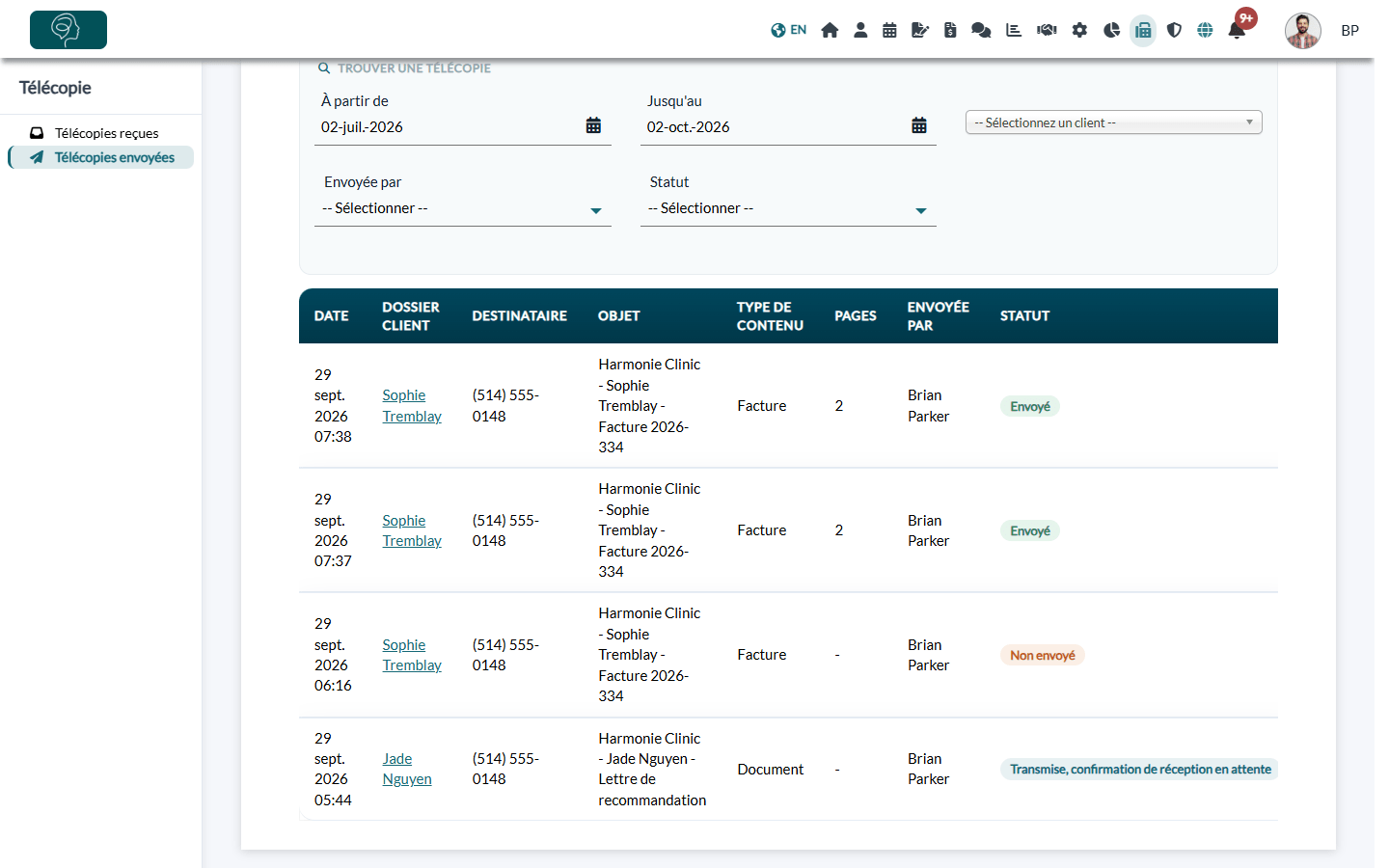Viewport: 1389px width, 868px height.
Task: Go to the home icon
Action: coord(830,30)
